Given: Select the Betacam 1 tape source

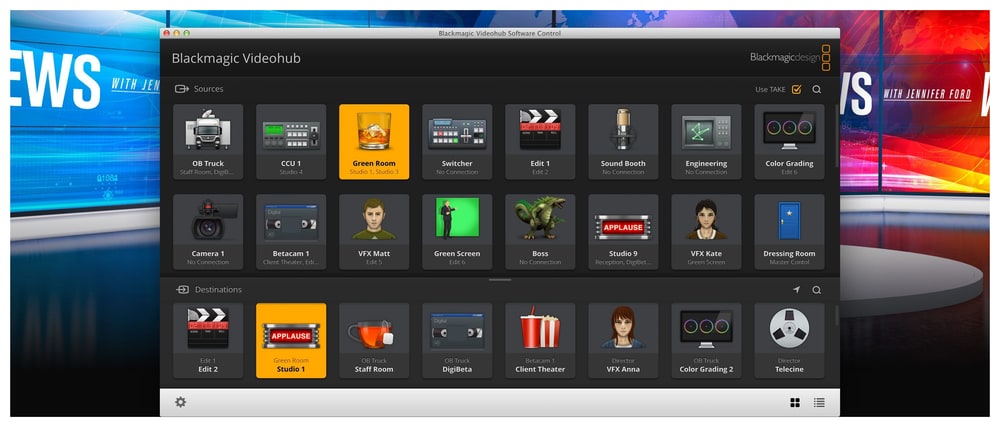Looking at the screenshot, I should (x=291, y=232).
